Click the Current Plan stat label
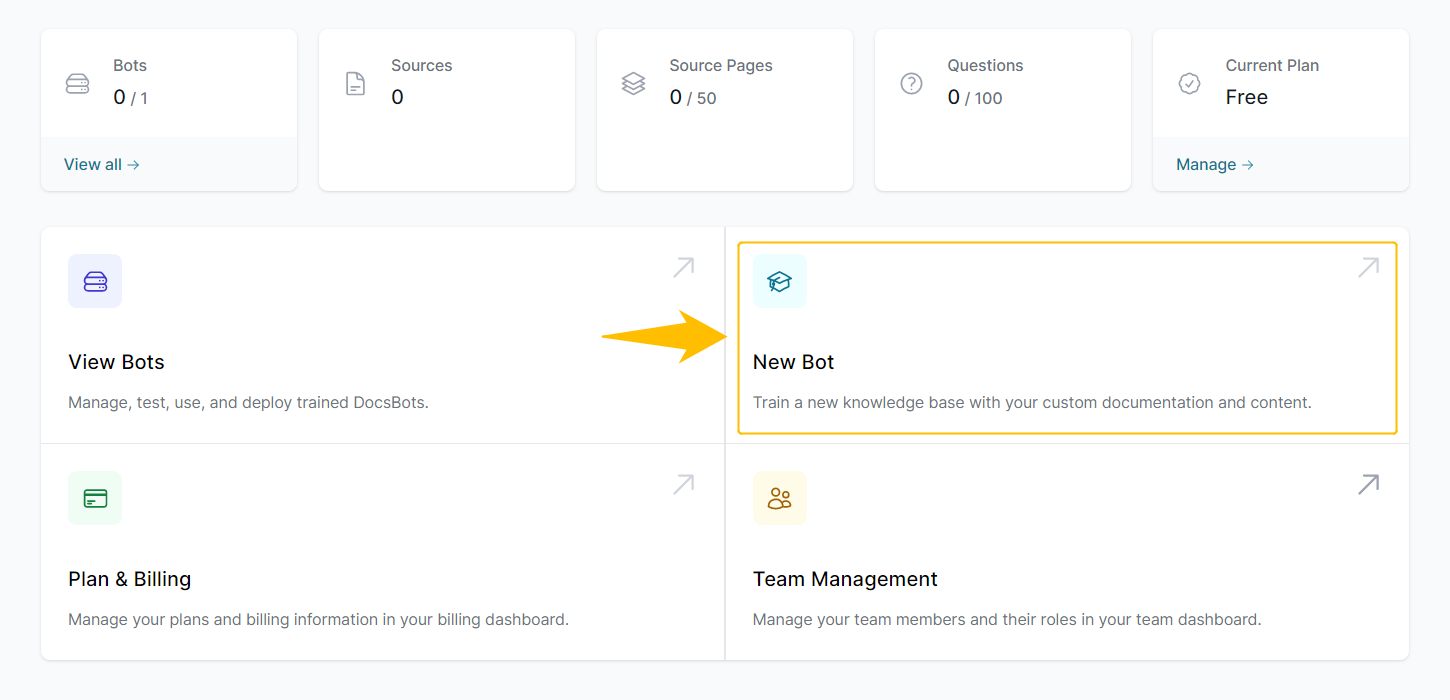 point(1272,65)
